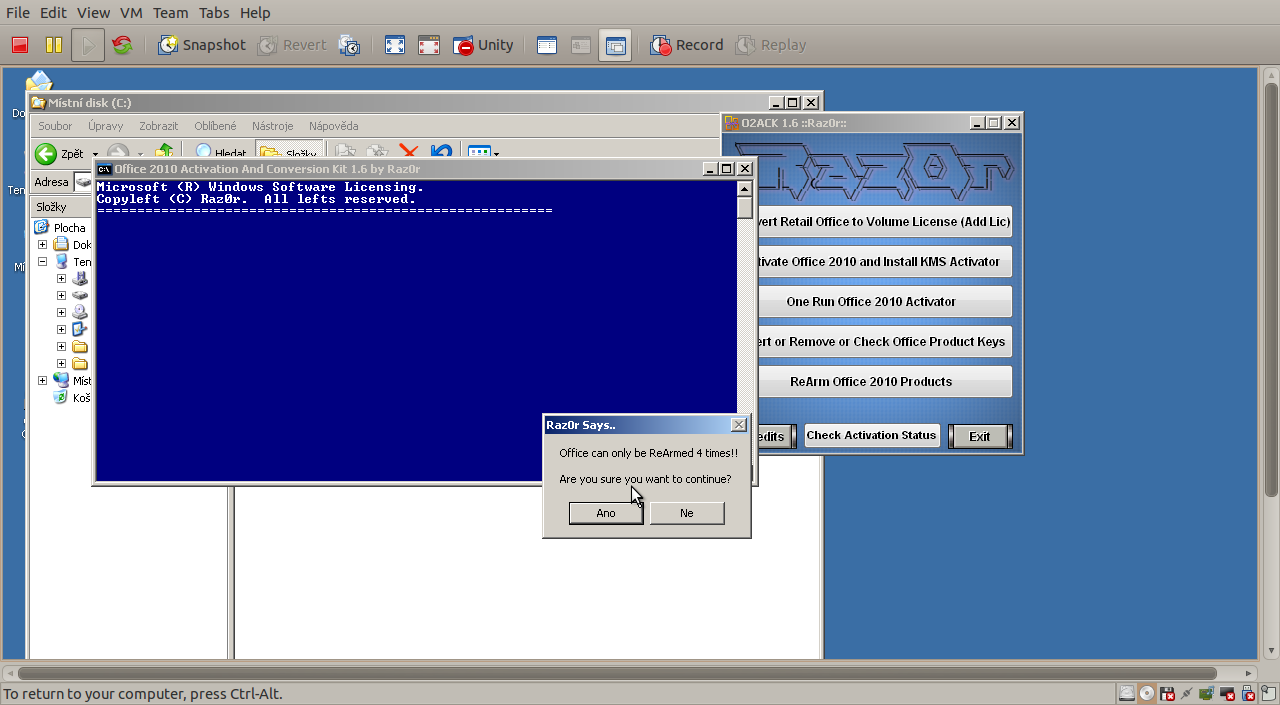Image resolution: width=1280 pixels, height=705 pixels.
Task: Click the red Power Off VM icon
Action: point(20,45)
